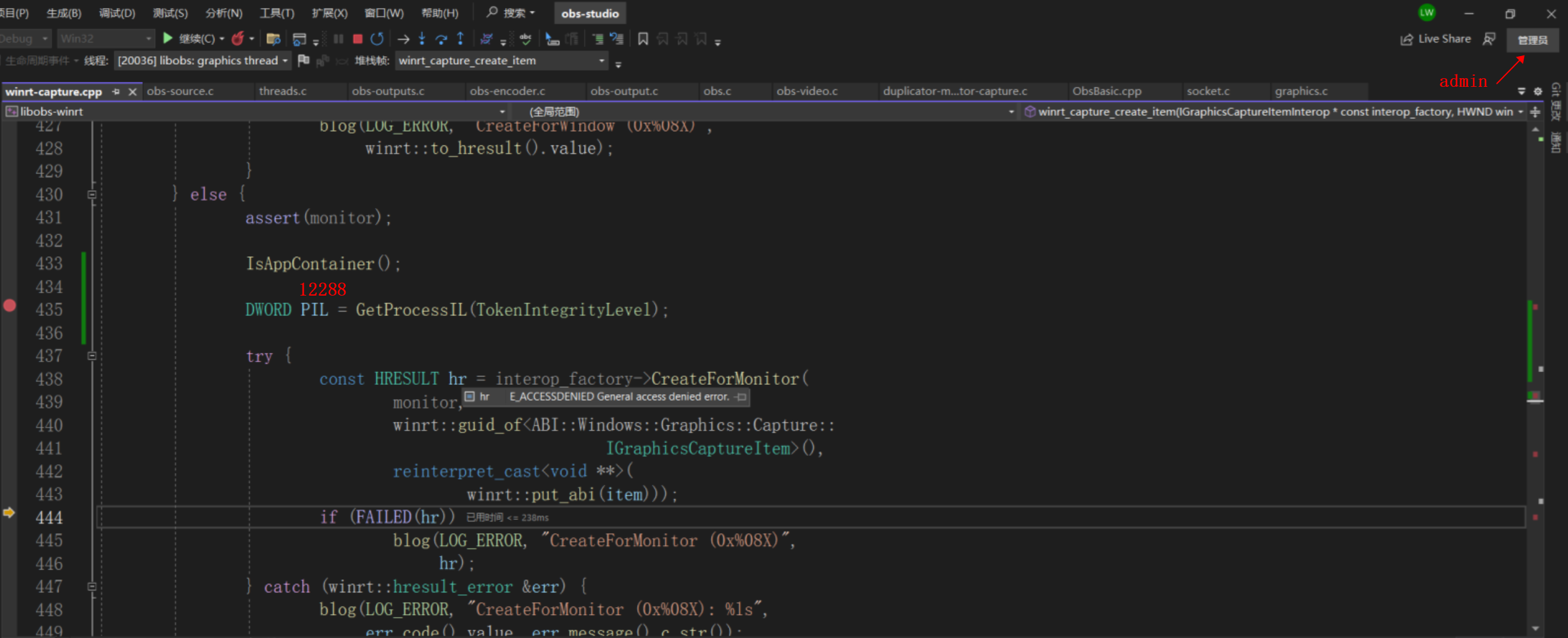Click the Restart debugging icon
The width and height of the screenshot is (1568, 638).
377,38
